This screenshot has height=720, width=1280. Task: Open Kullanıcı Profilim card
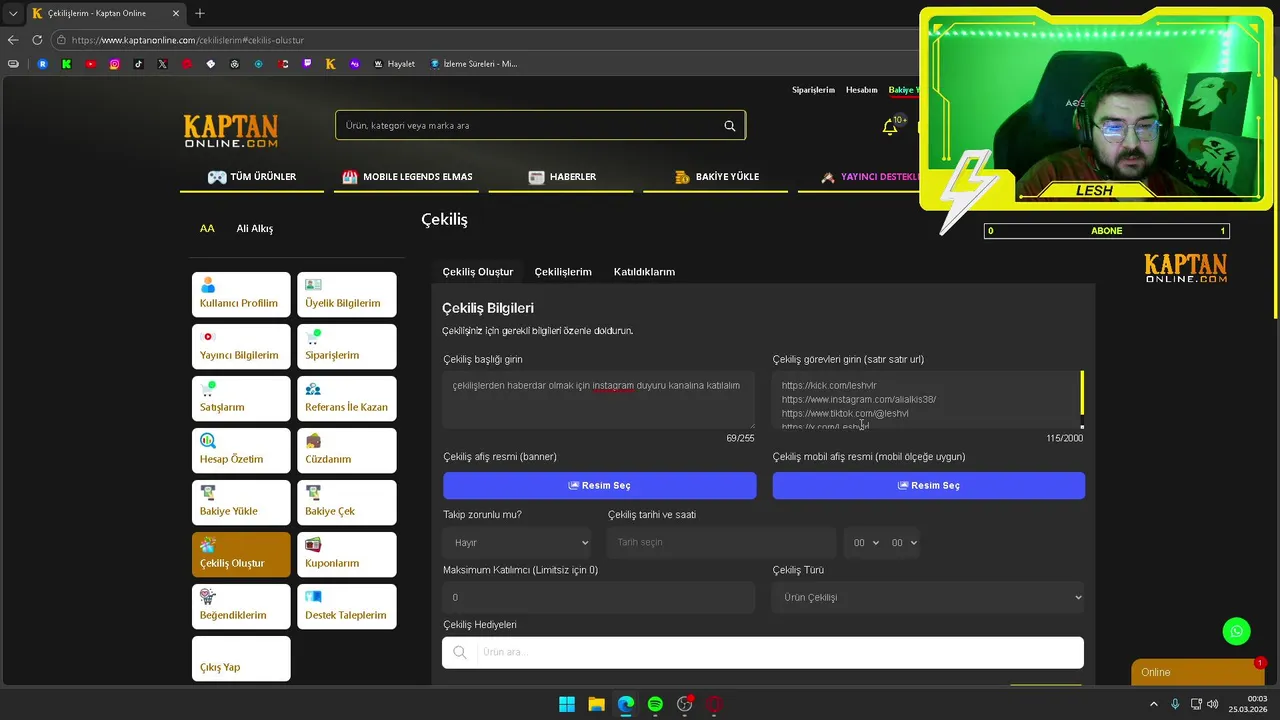[241, 294]
